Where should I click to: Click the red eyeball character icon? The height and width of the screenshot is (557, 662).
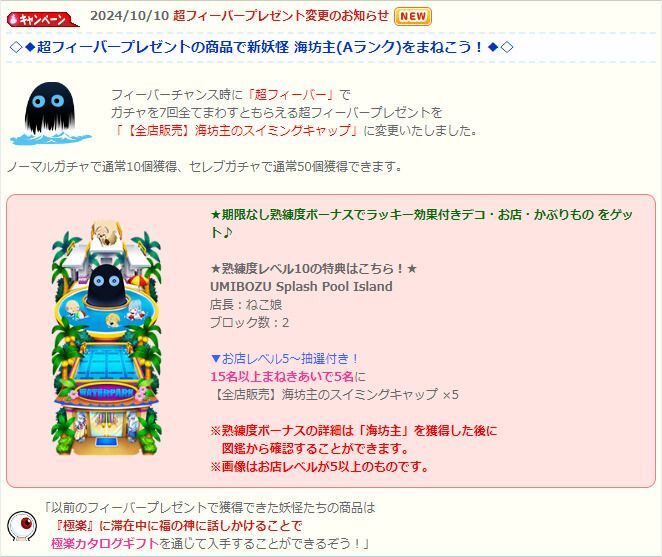pyautogui.click(x=22, y=526)
